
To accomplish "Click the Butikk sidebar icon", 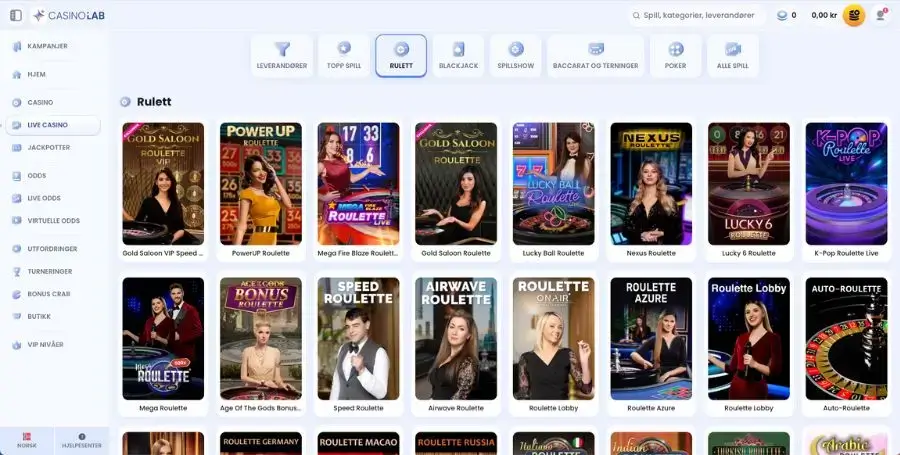I will click(x=17, y=316).
